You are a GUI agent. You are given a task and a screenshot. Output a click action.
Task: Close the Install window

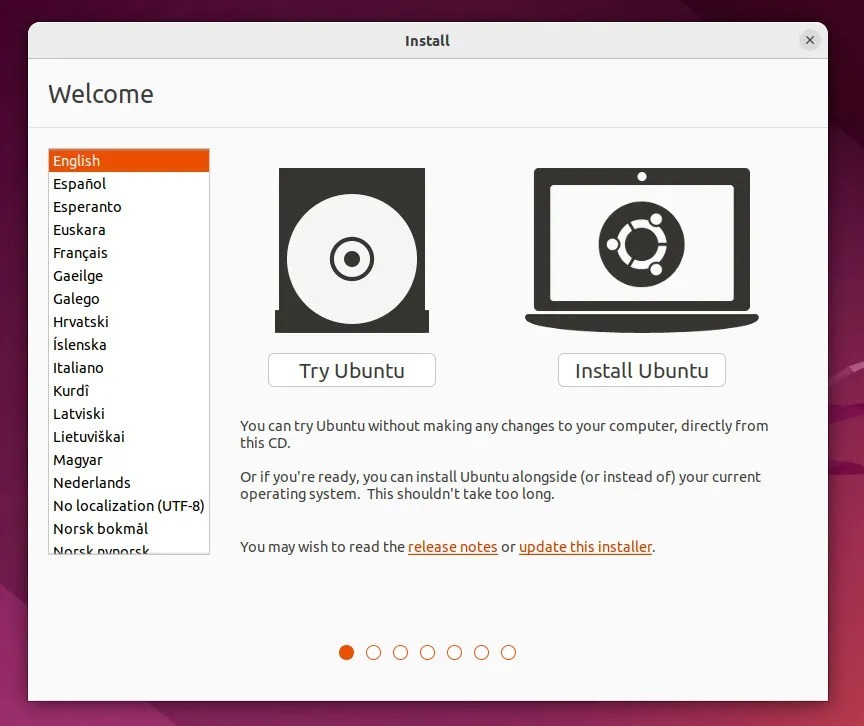[x=809, y=40]
